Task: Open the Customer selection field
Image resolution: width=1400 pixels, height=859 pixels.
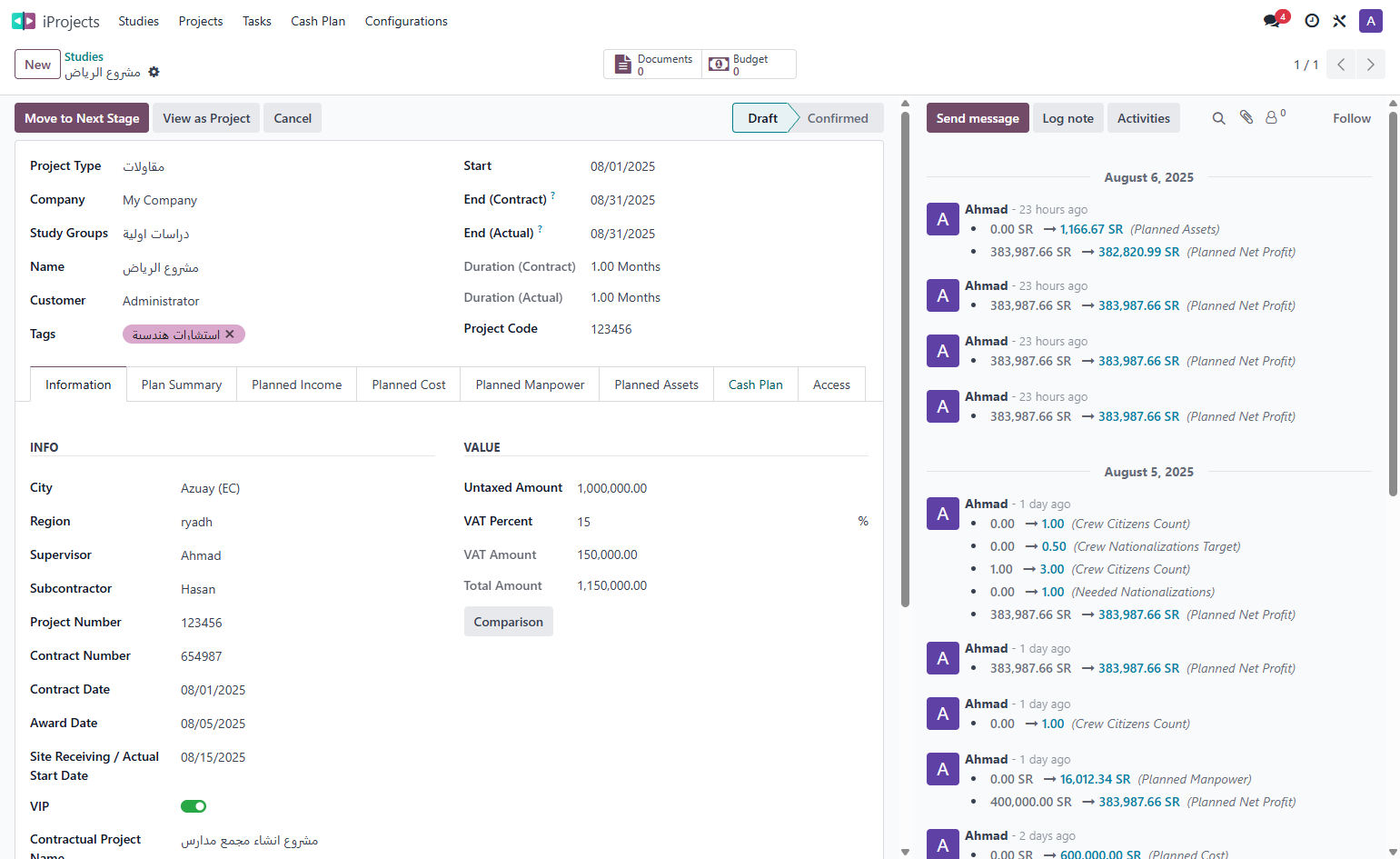Action: point(278,301)
